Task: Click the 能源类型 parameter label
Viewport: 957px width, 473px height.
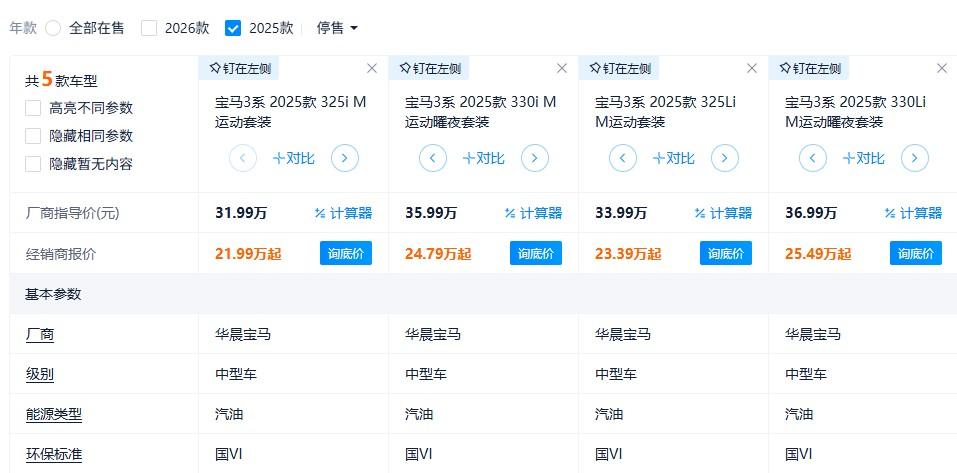Action: point(54,415)
